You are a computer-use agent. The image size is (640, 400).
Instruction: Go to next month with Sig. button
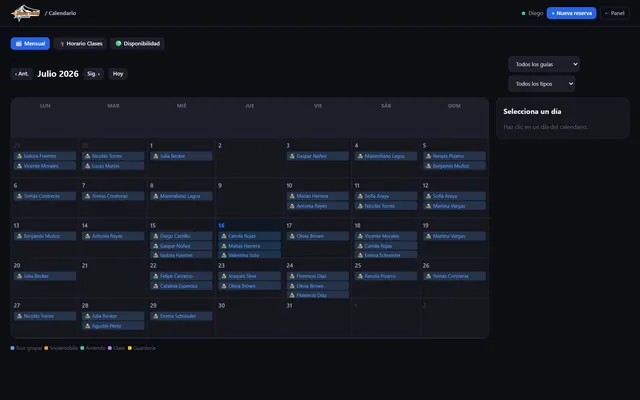93,74
